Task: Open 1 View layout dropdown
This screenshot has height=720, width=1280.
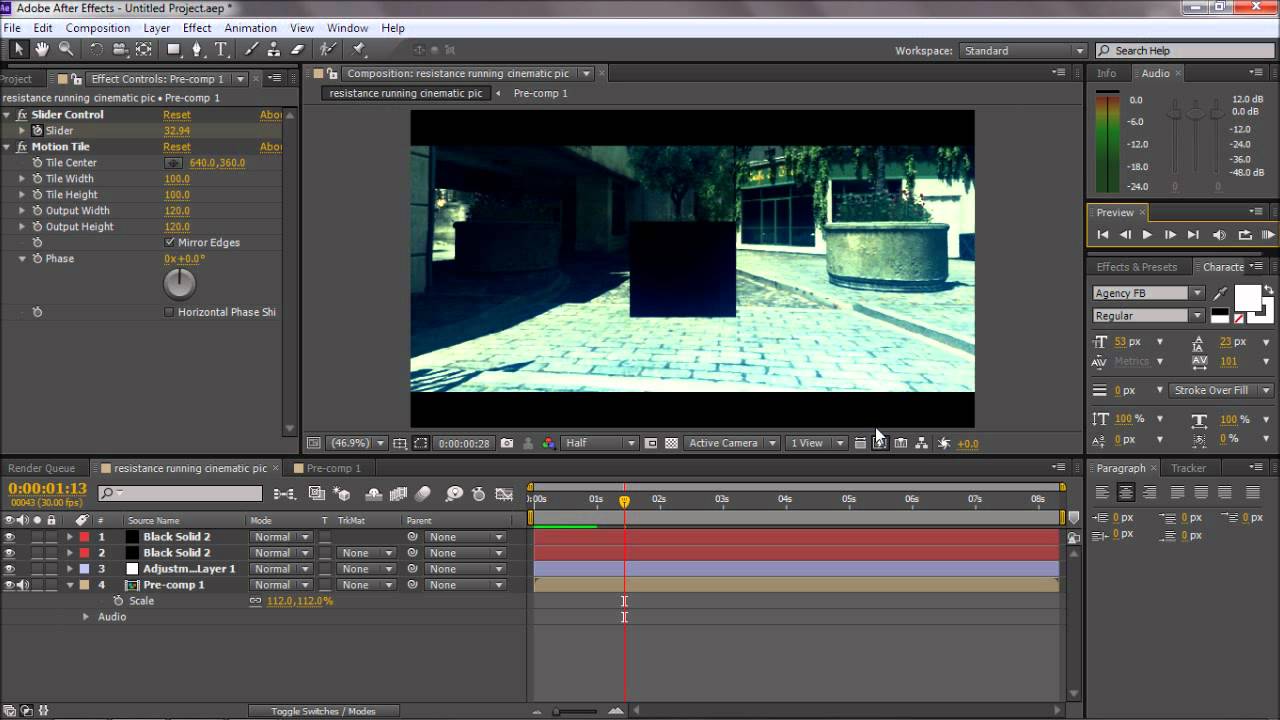Action: tap(817, 443)
